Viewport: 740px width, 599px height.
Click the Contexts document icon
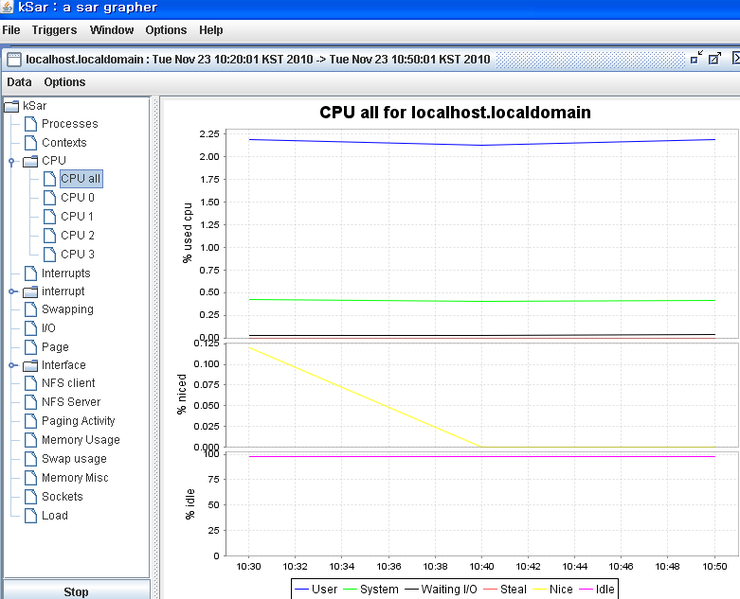click(31, 143)
